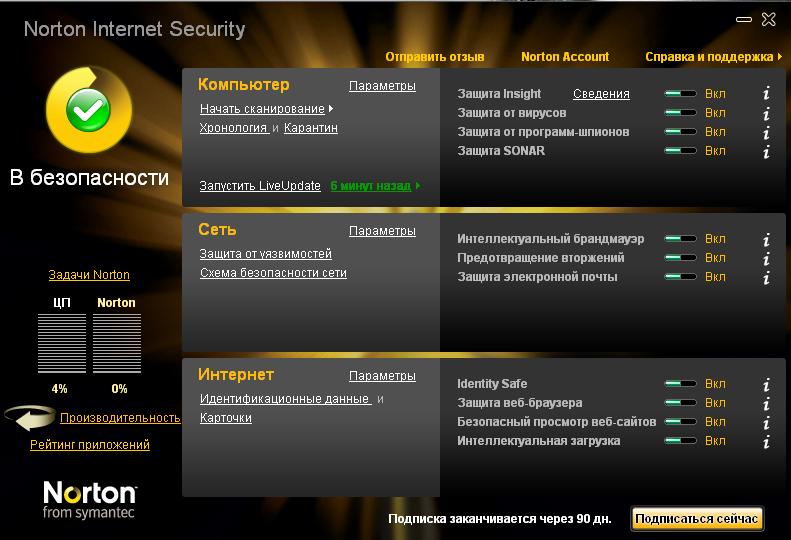This screenshot has width=791, height=540.
Task: Open info icon for Интеллектуальный брандмауэр
Action: tap(766, 239)
